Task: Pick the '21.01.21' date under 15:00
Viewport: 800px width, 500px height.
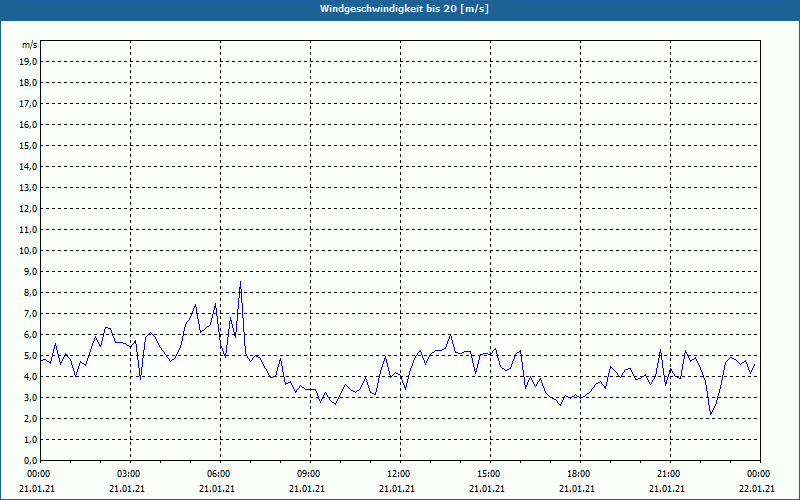Action: [x=487, y=489]
